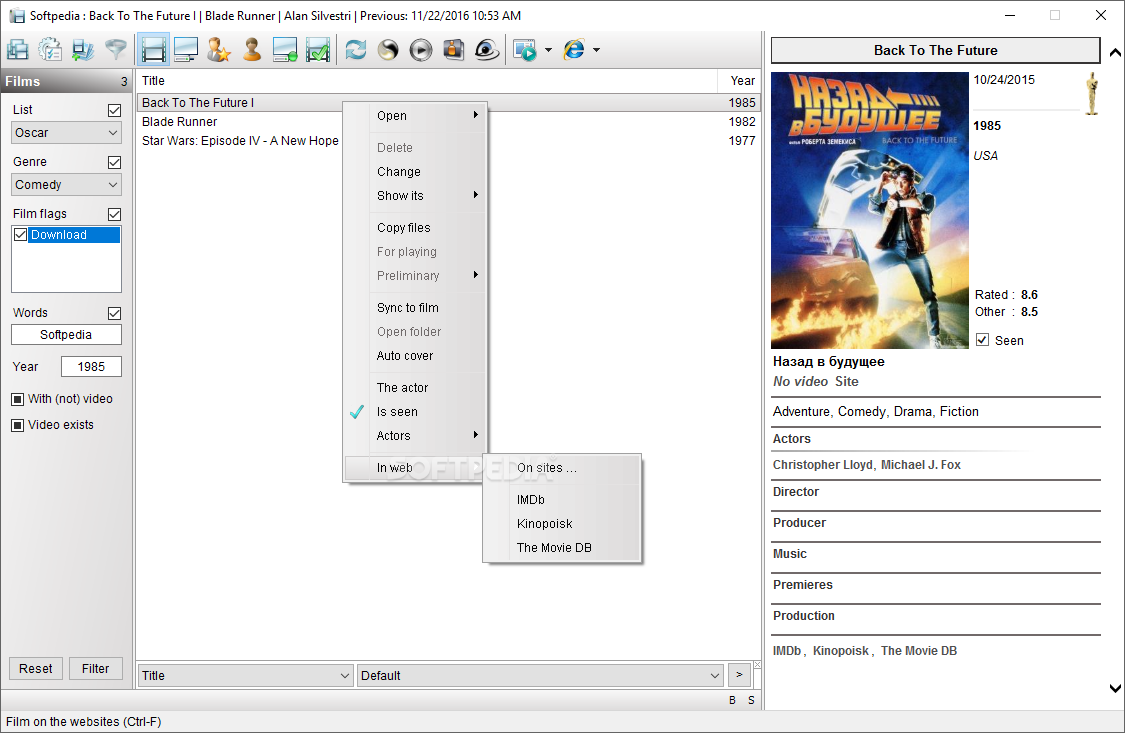The height and width of the screenshot is (733, 1125).
Task: Click the video player window icon
Action: [x=525, y=49]
